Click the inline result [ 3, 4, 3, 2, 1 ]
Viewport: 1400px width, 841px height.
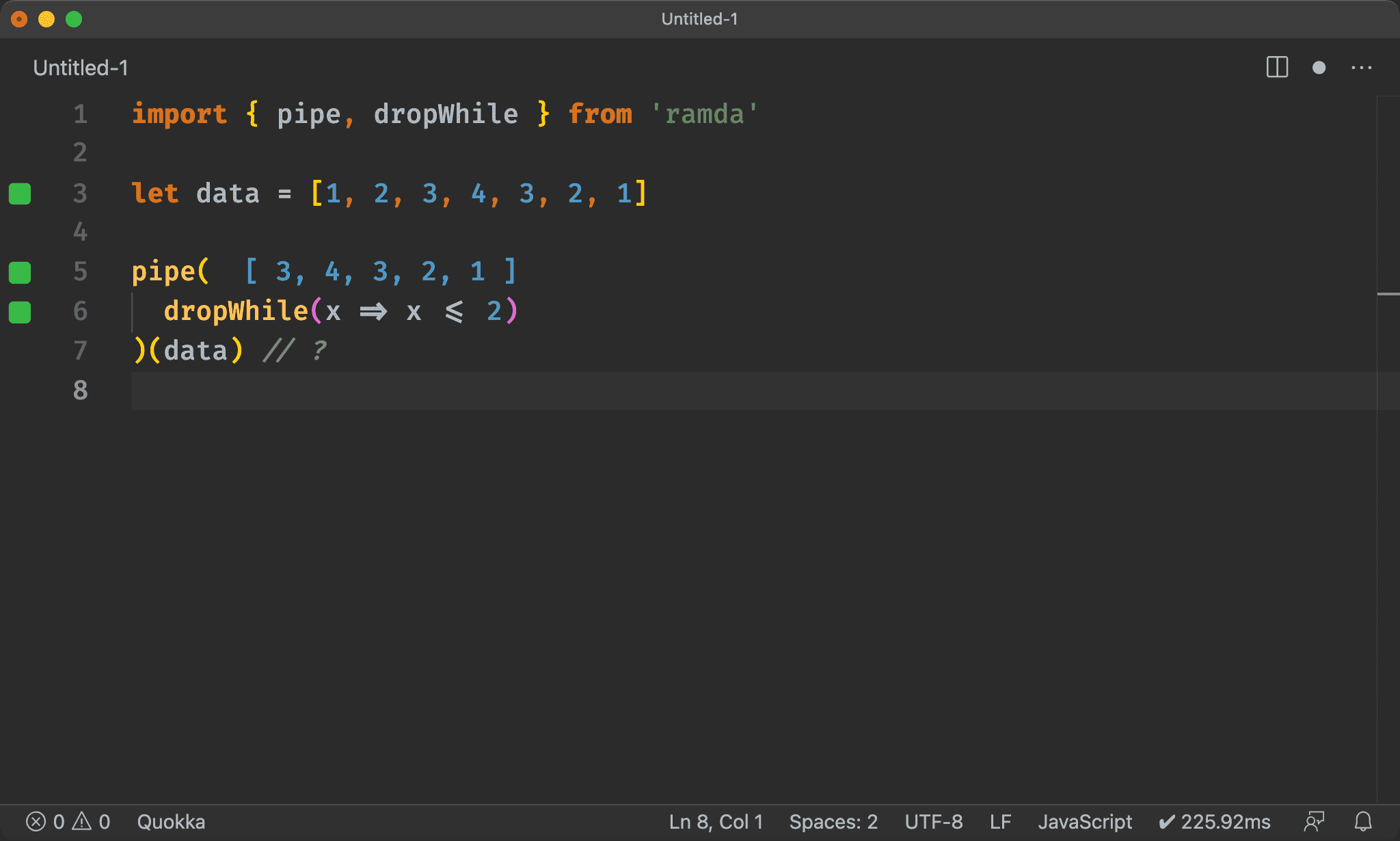(381, 272)
